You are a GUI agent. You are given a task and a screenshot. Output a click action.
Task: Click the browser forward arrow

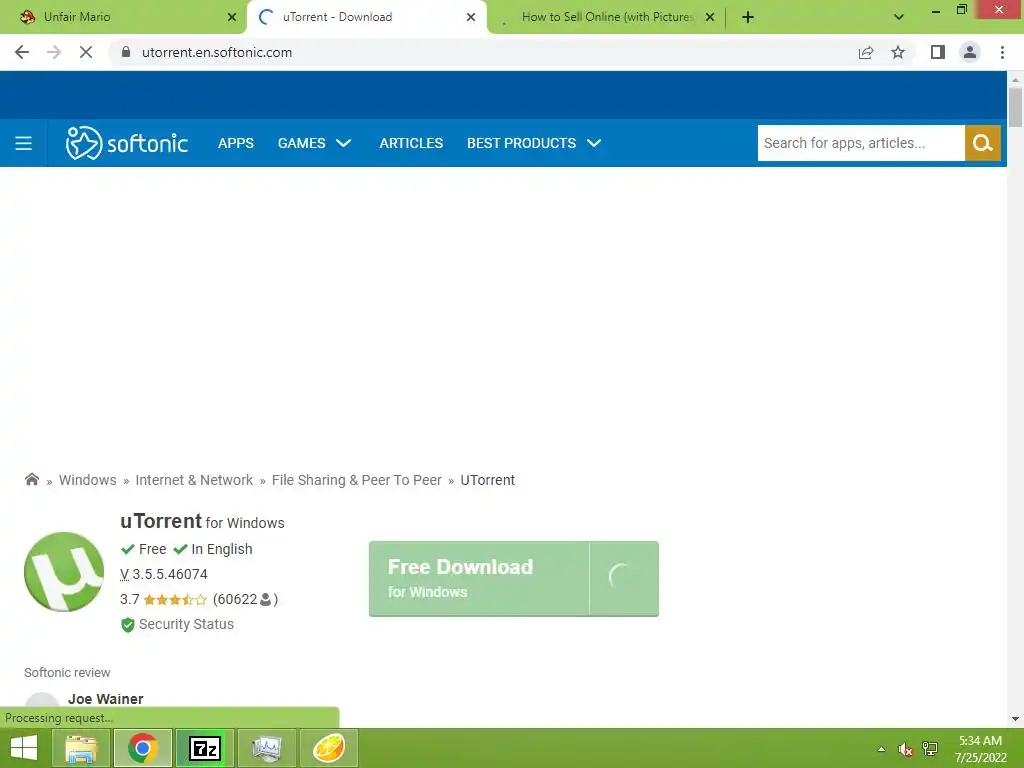click(x=54, y=52)
